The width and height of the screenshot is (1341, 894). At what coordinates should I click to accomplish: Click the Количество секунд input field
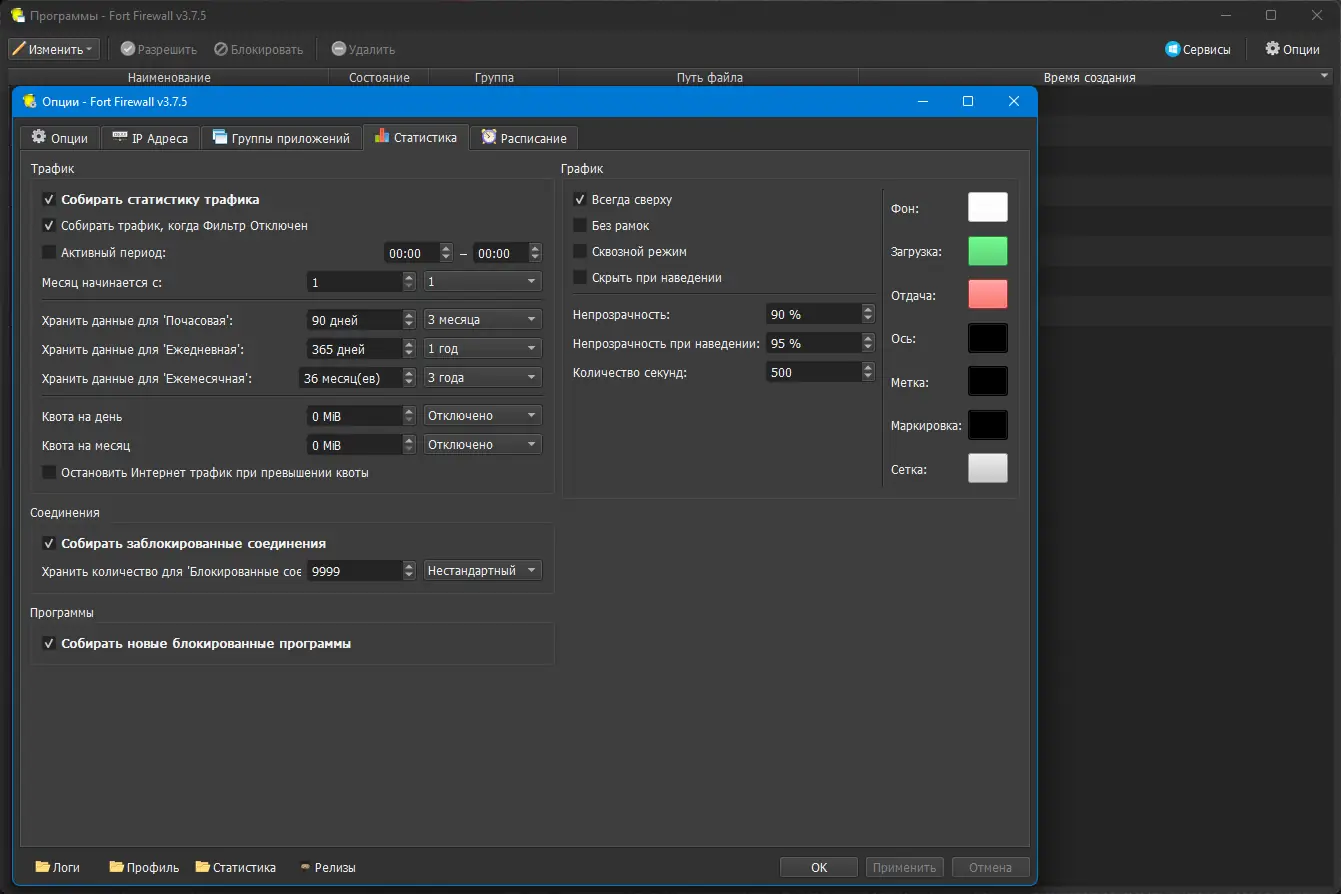[812, 372]
